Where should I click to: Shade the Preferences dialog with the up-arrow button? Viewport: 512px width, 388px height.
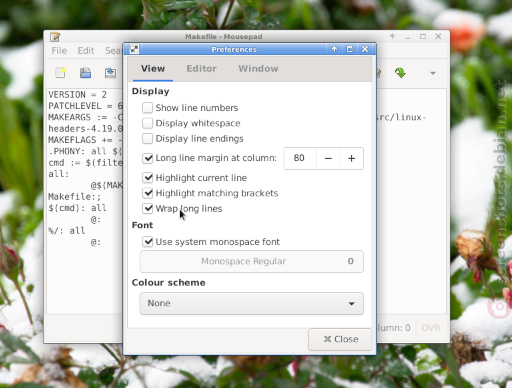tap(334, 49)
